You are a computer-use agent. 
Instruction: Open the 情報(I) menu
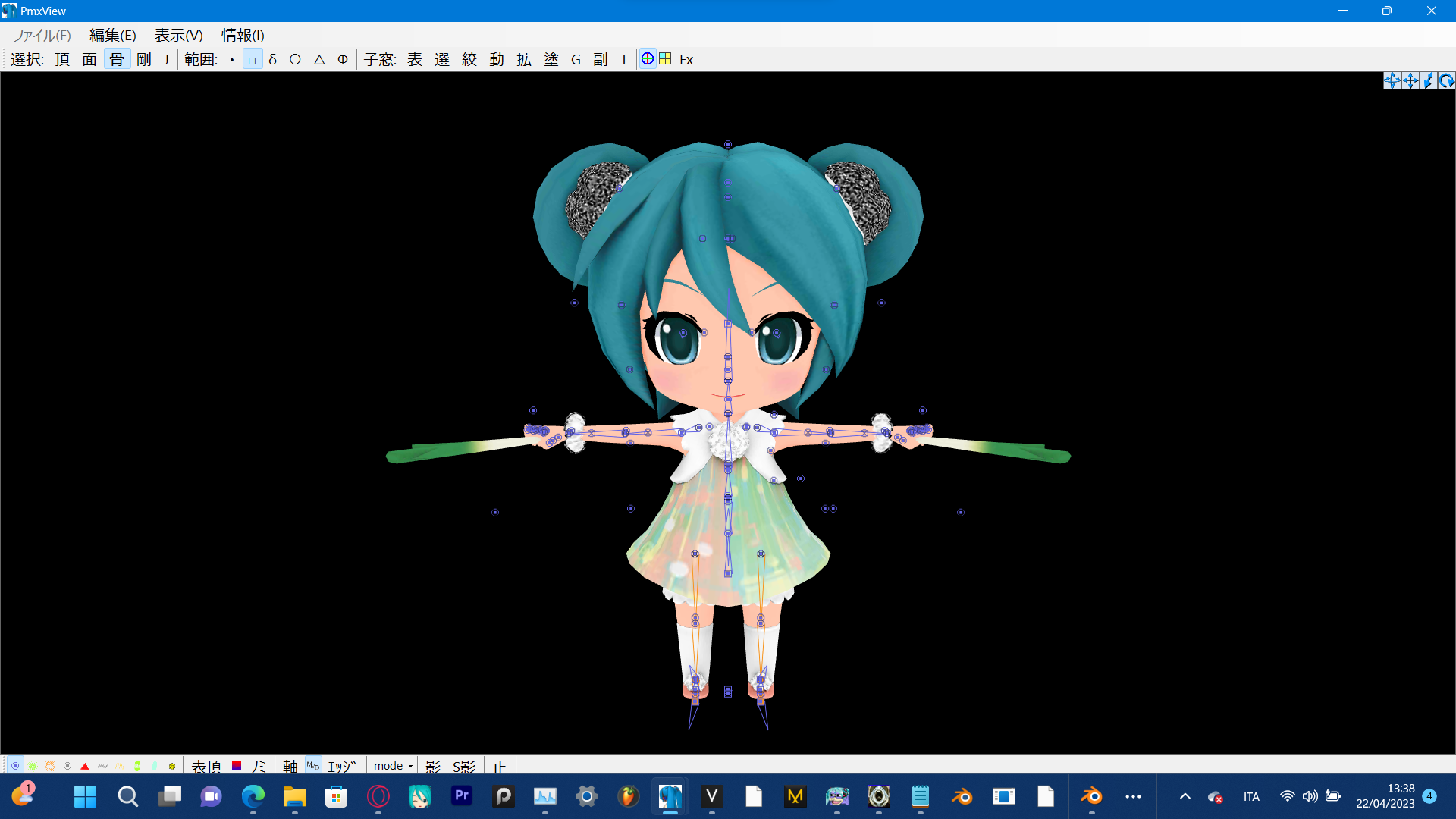[x=243, y=36]
